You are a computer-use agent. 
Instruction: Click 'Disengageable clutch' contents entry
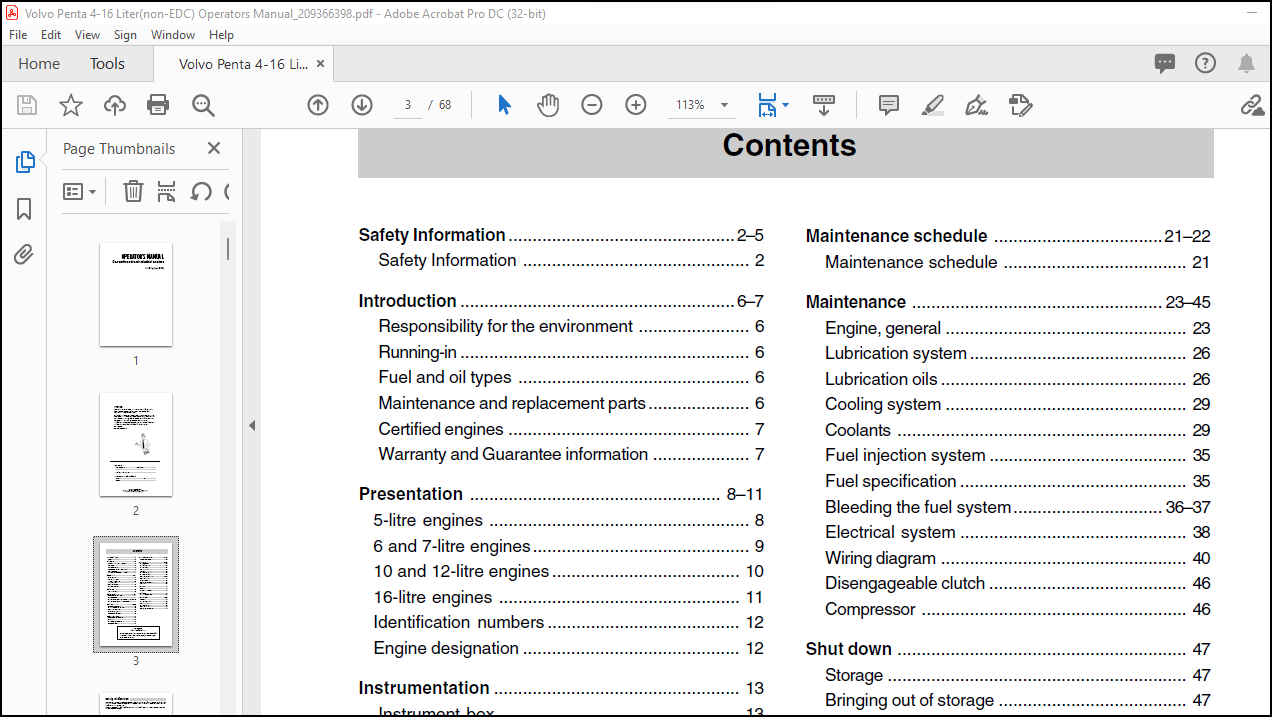point(905,583)
